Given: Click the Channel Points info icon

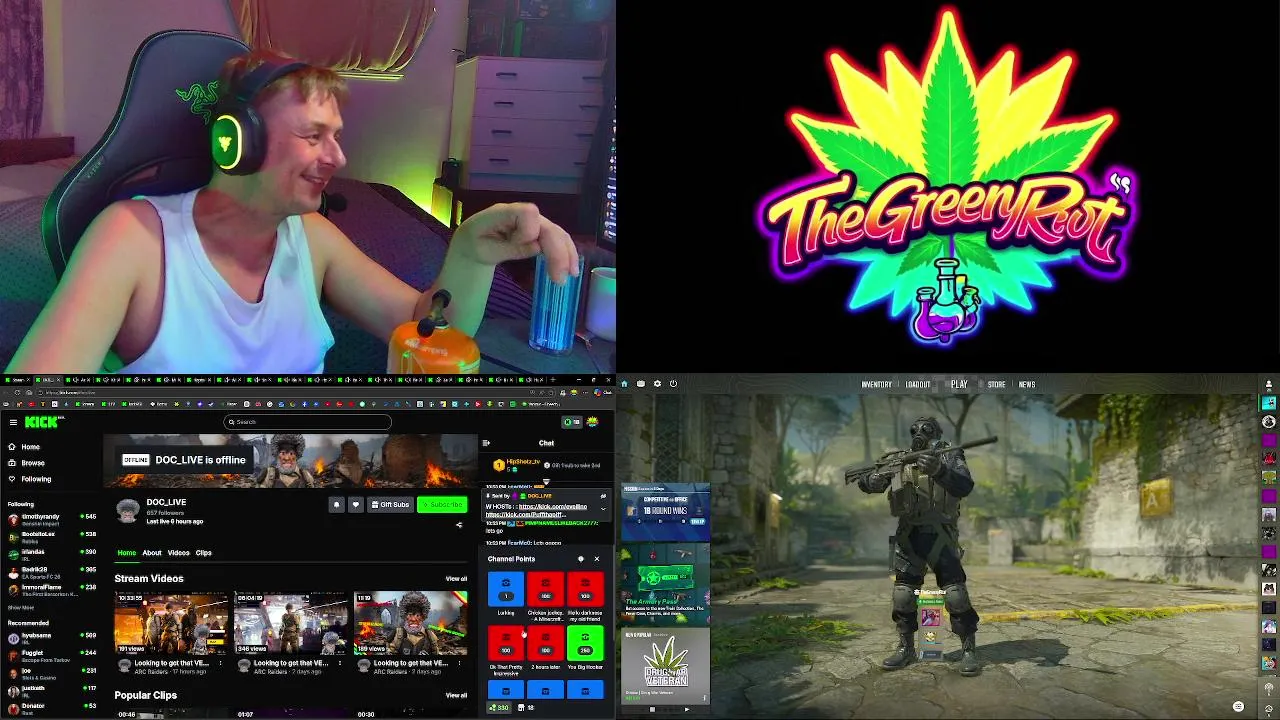Looking at the screenshot, I should pyautogui.click(x=580, y=559).
